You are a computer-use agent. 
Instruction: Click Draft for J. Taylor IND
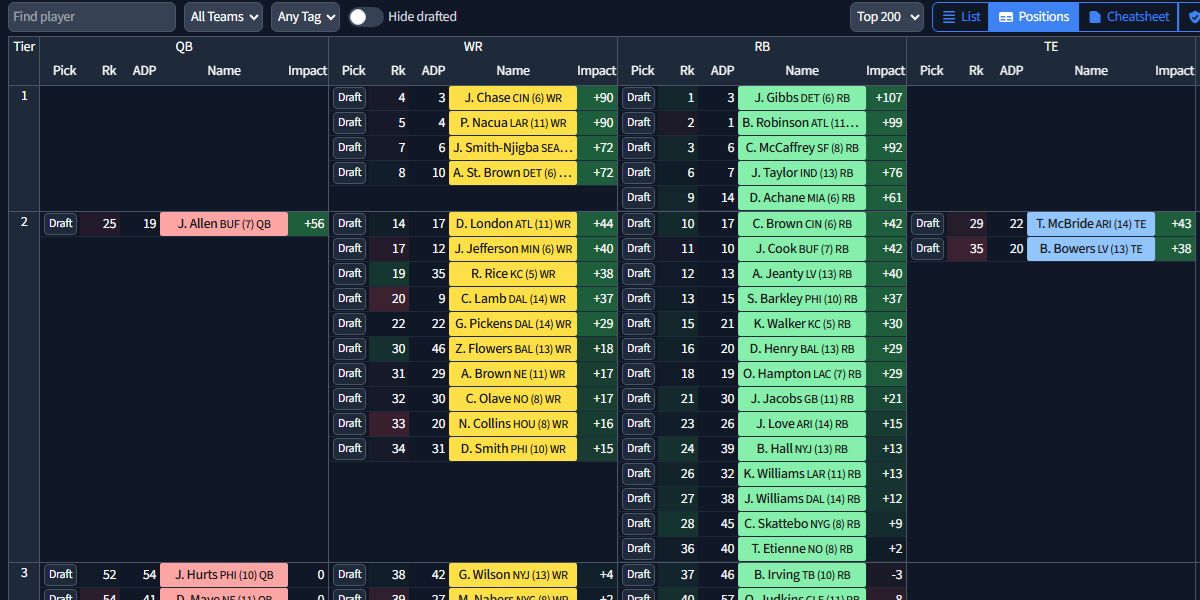(639, 173)
